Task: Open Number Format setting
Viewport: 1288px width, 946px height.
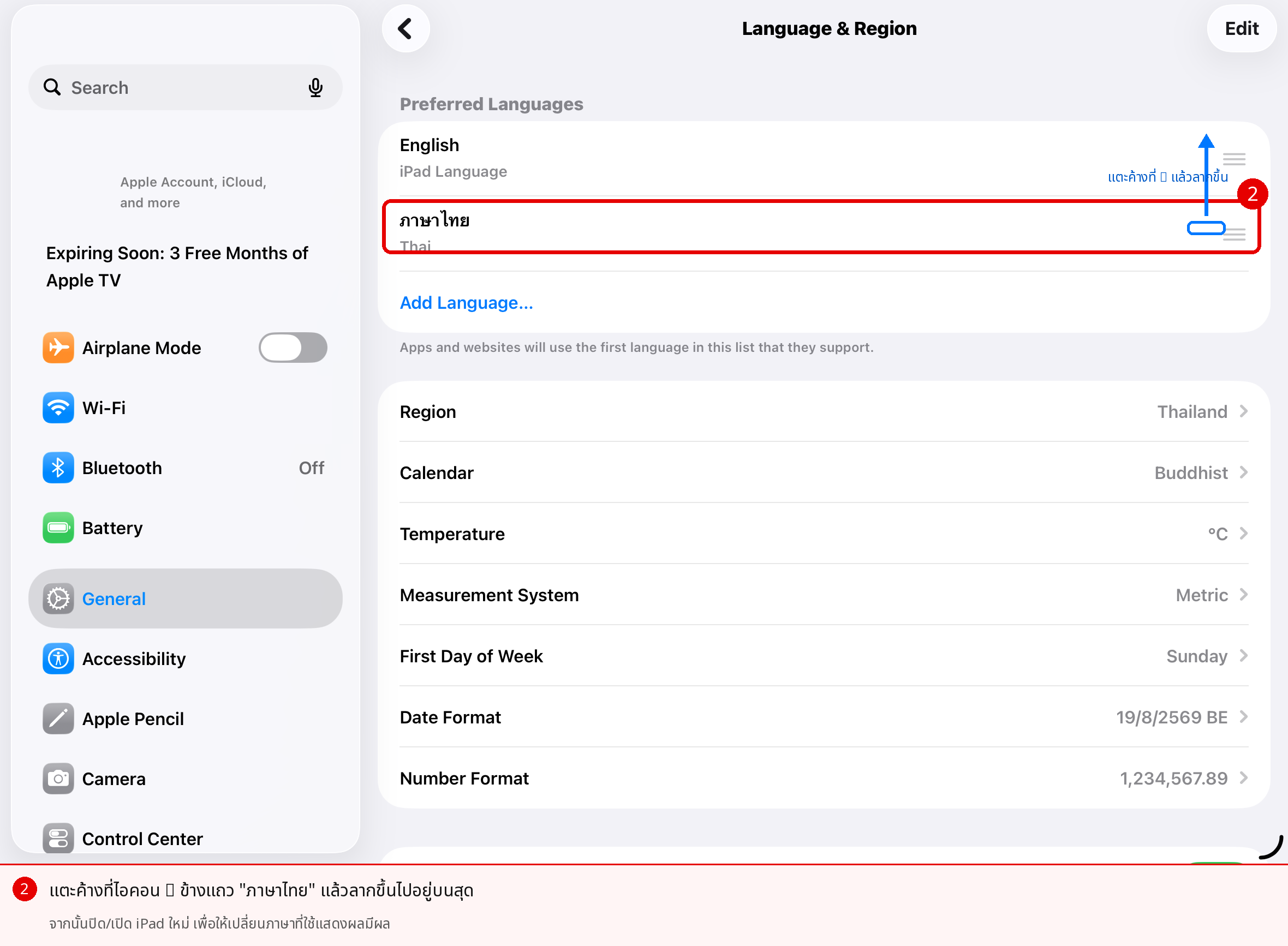Action: coord(824,778)
